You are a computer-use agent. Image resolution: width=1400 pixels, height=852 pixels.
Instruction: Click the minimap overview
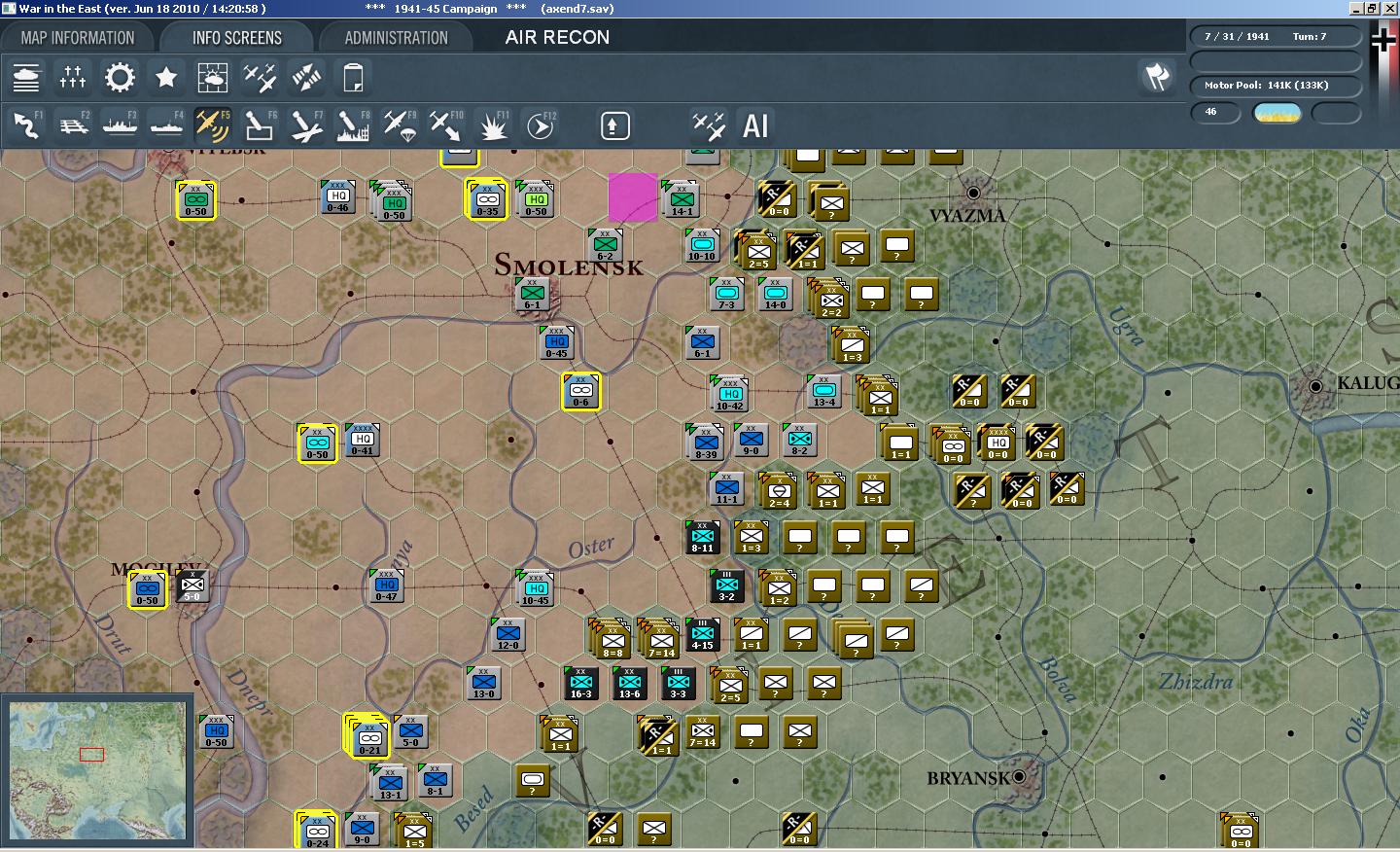click(x=97, y=771)
